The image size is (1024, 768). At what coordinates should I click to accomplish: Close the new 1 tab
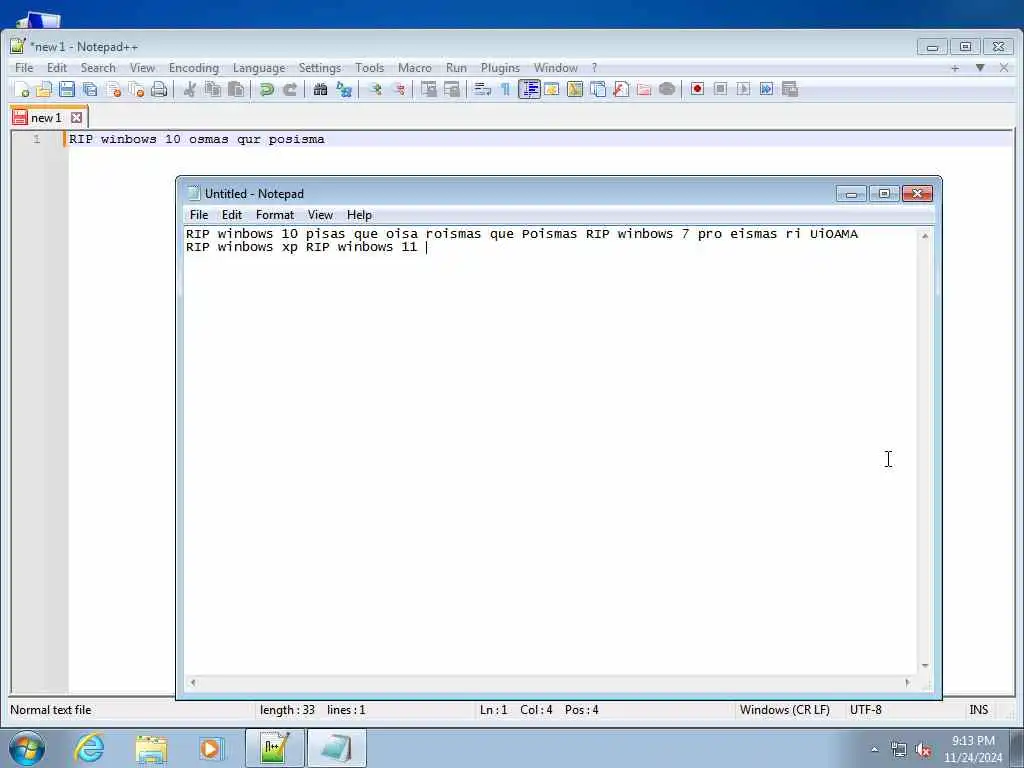[x=76, y=118]
